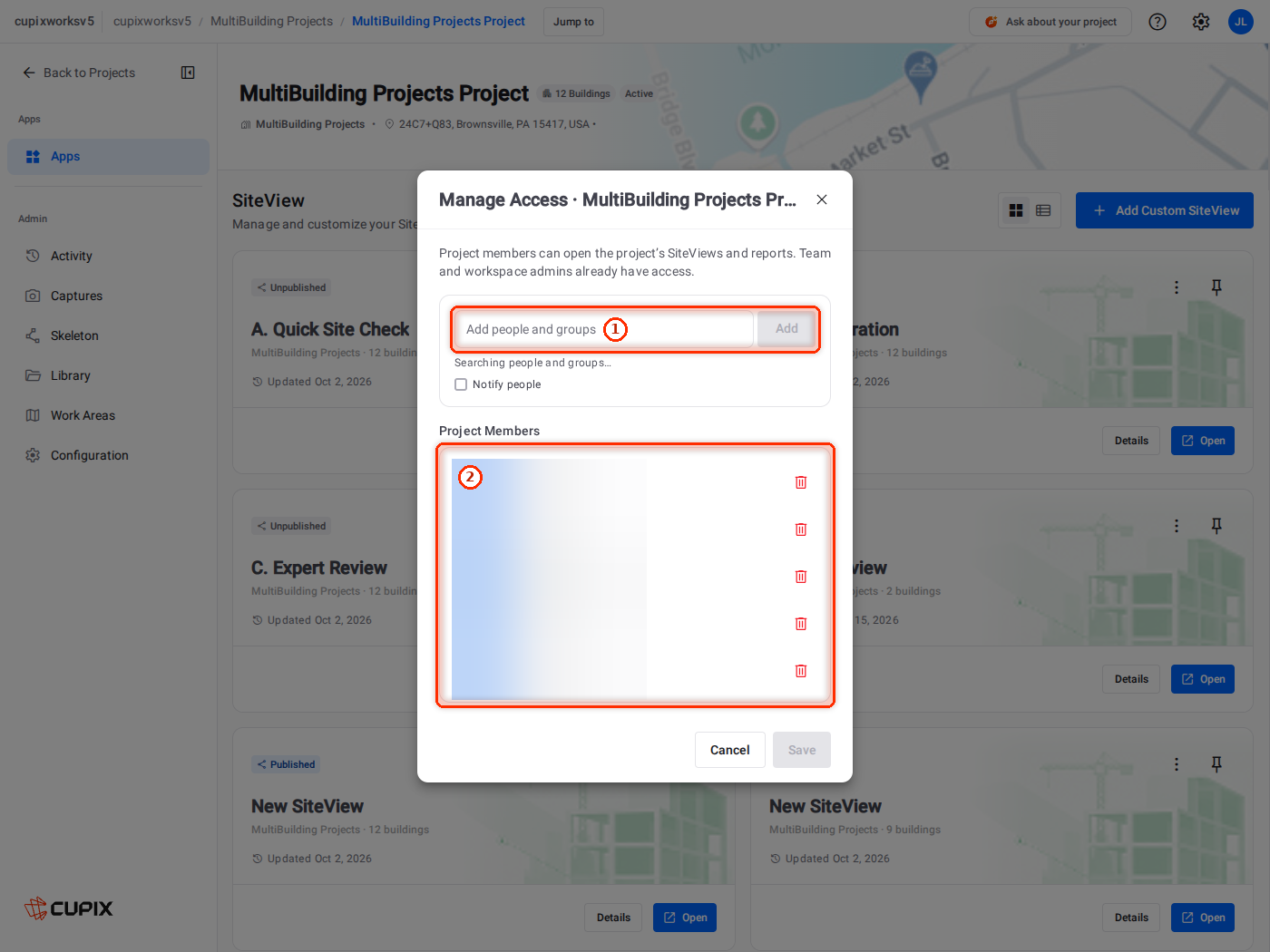Viewport: 1270px width, 952px height.
Task: Close the Manage Access dialog
Action: tap(822, 199)
